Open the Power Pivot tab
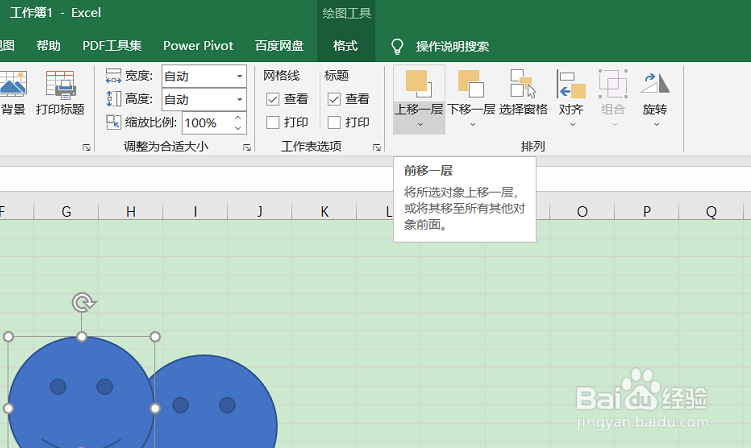 pyautogui.click(x=198, y=46)
